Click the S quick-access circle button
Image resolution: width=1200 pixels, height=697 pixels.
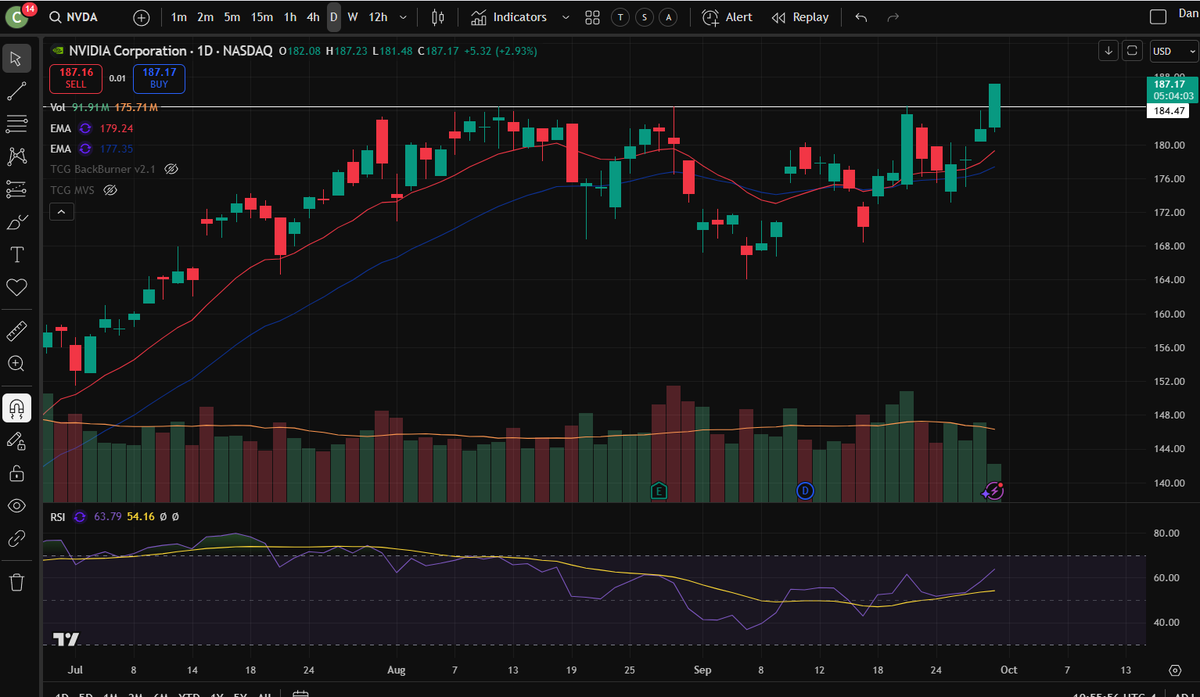point(645,18)
